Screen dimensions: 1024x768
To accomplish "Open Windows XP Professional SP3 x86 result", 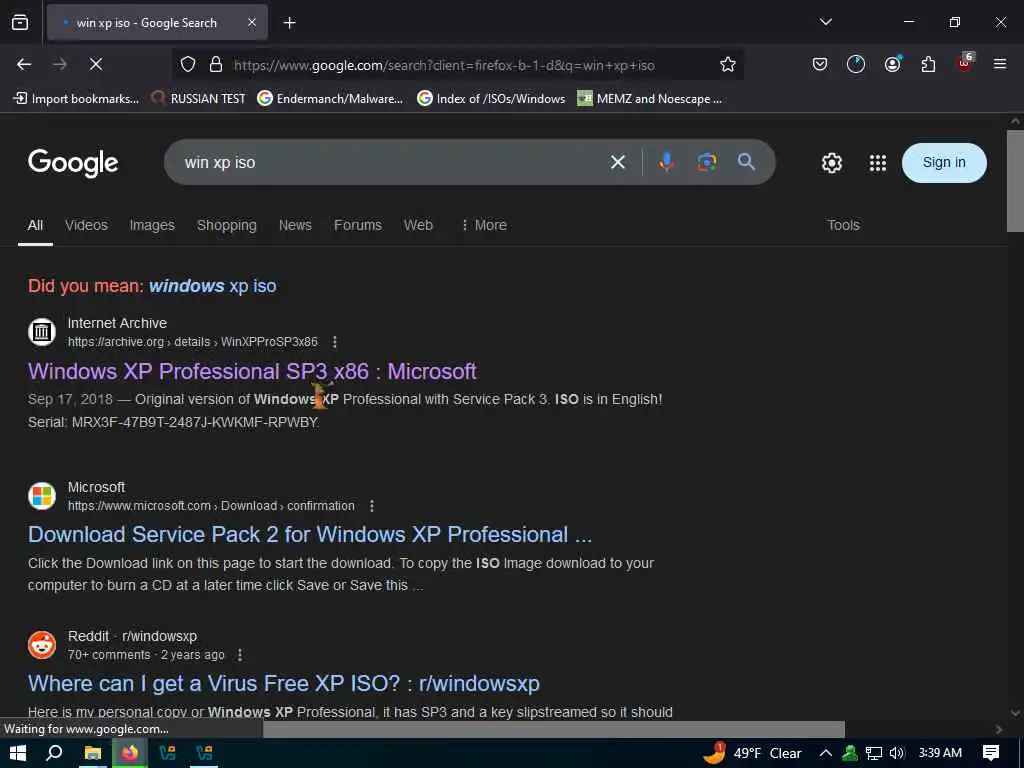I will [x=252, y=372].
